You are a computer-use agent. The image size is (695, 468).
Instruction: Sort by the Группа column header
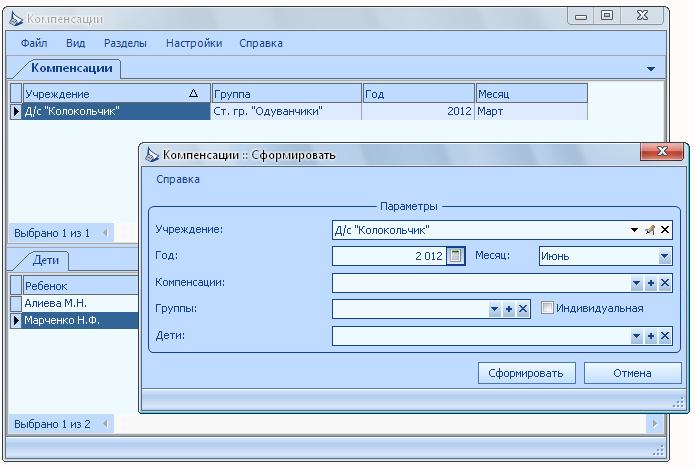point(287,94)
